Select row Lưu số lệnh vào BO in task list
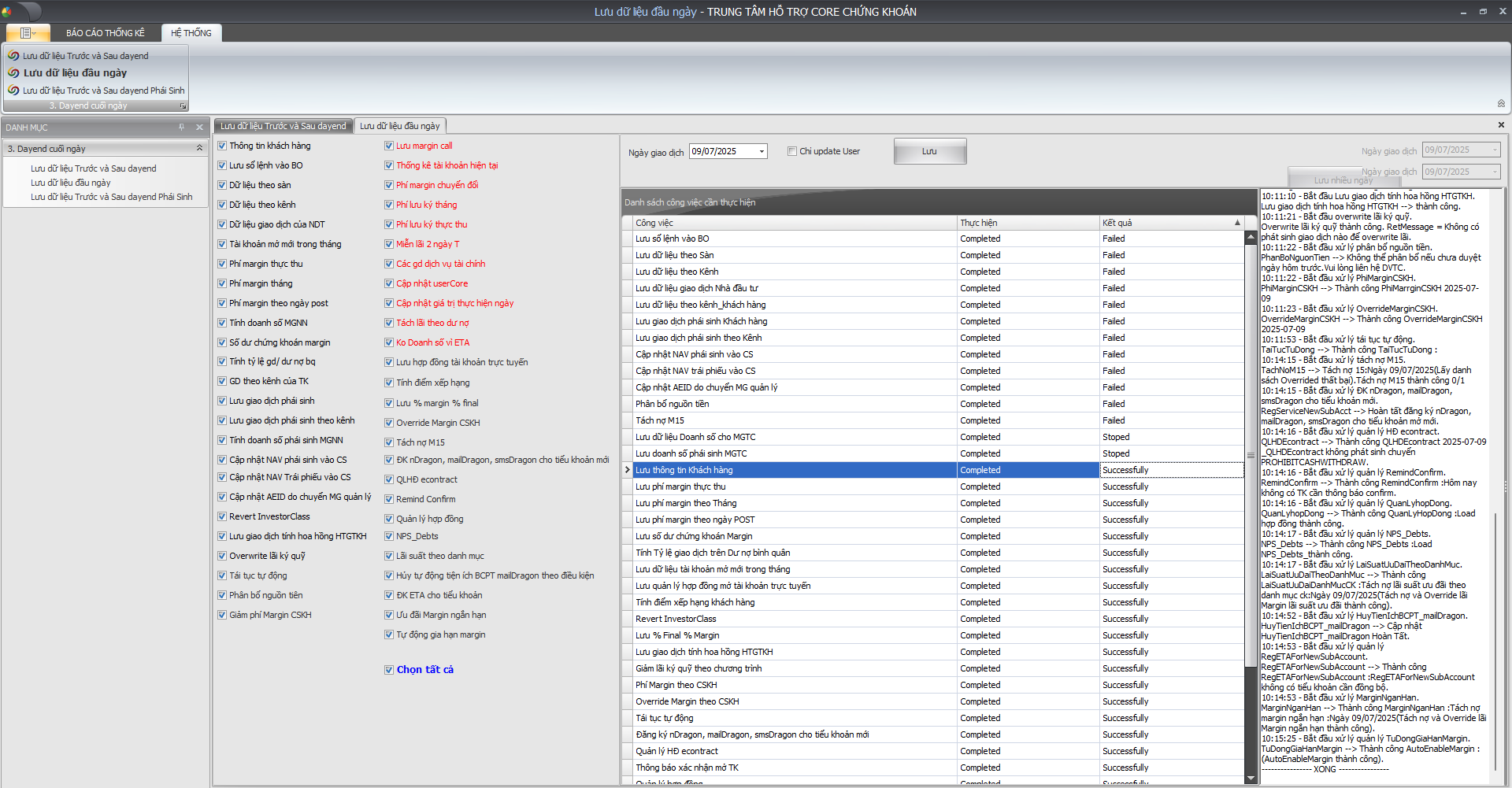The height and width of the screenshot is (788, 1512). pos(933,239)
